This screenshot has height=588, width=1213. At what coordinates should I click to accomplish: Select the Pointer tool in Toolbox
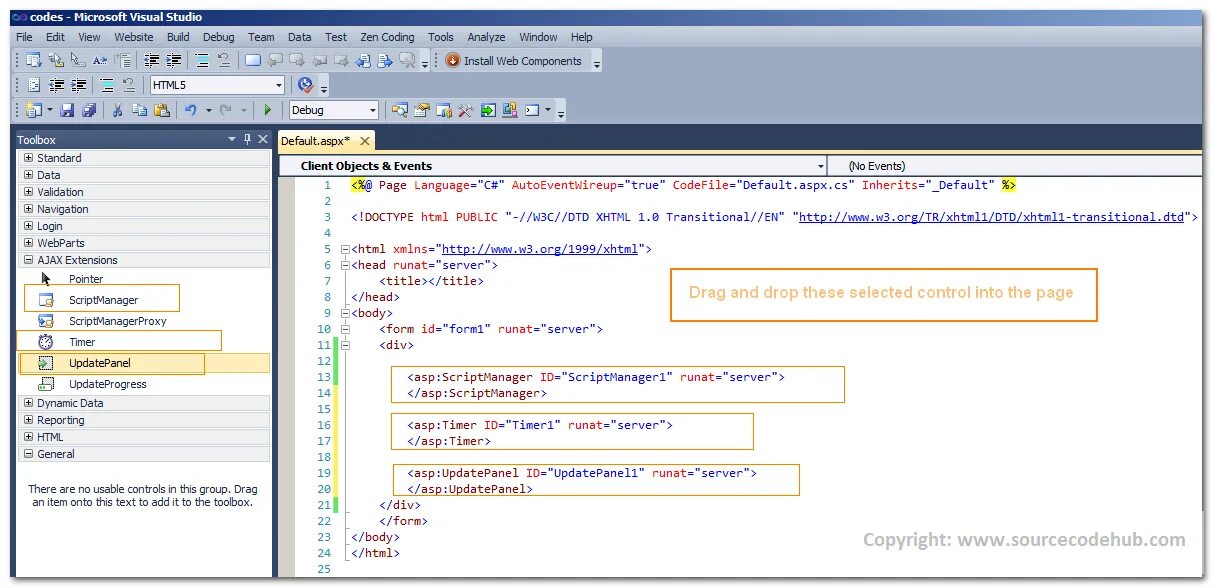(46, 279)
